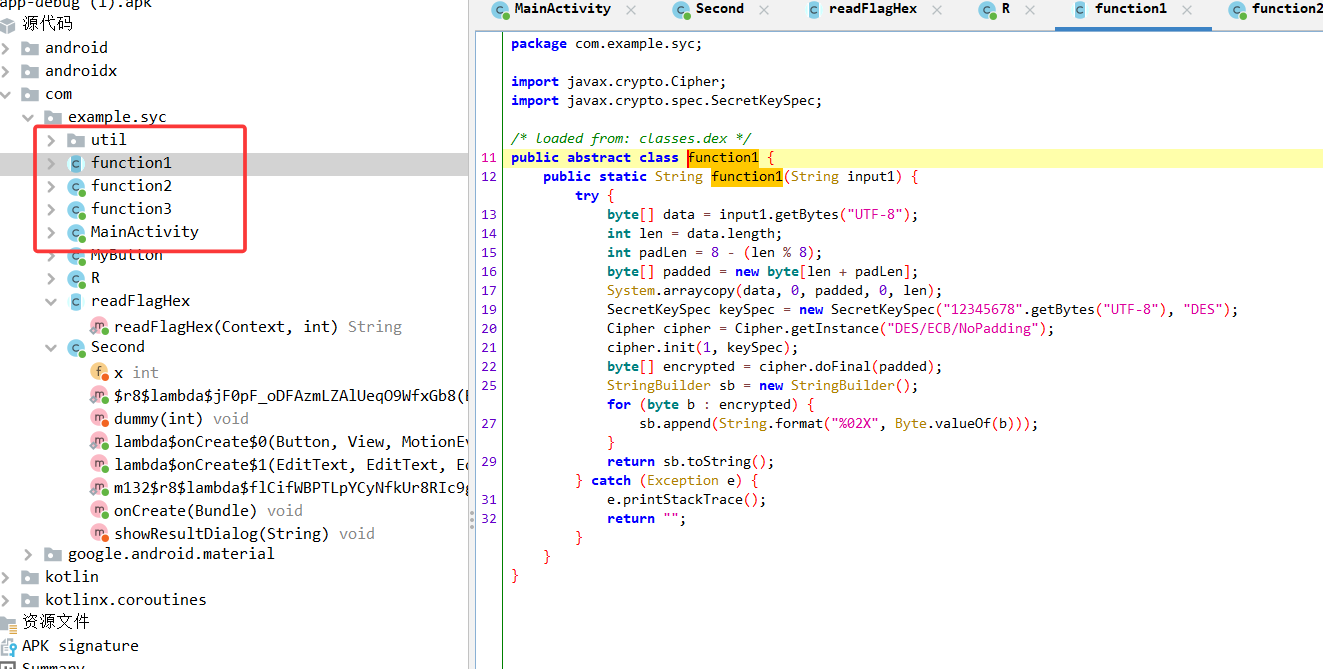The image size is (1323, 669).
Task: Click the kotlin package folder icon
Action: [30, 577]
